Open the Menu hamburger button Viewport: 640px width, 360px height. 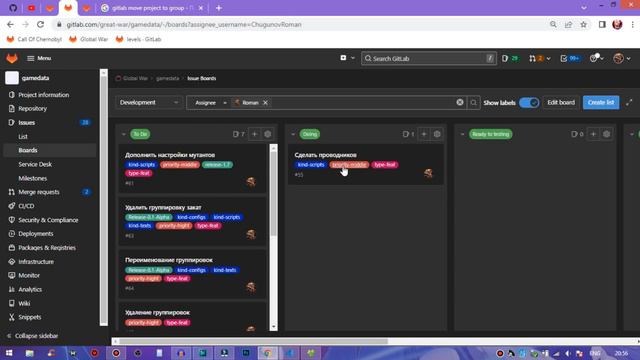39,58
